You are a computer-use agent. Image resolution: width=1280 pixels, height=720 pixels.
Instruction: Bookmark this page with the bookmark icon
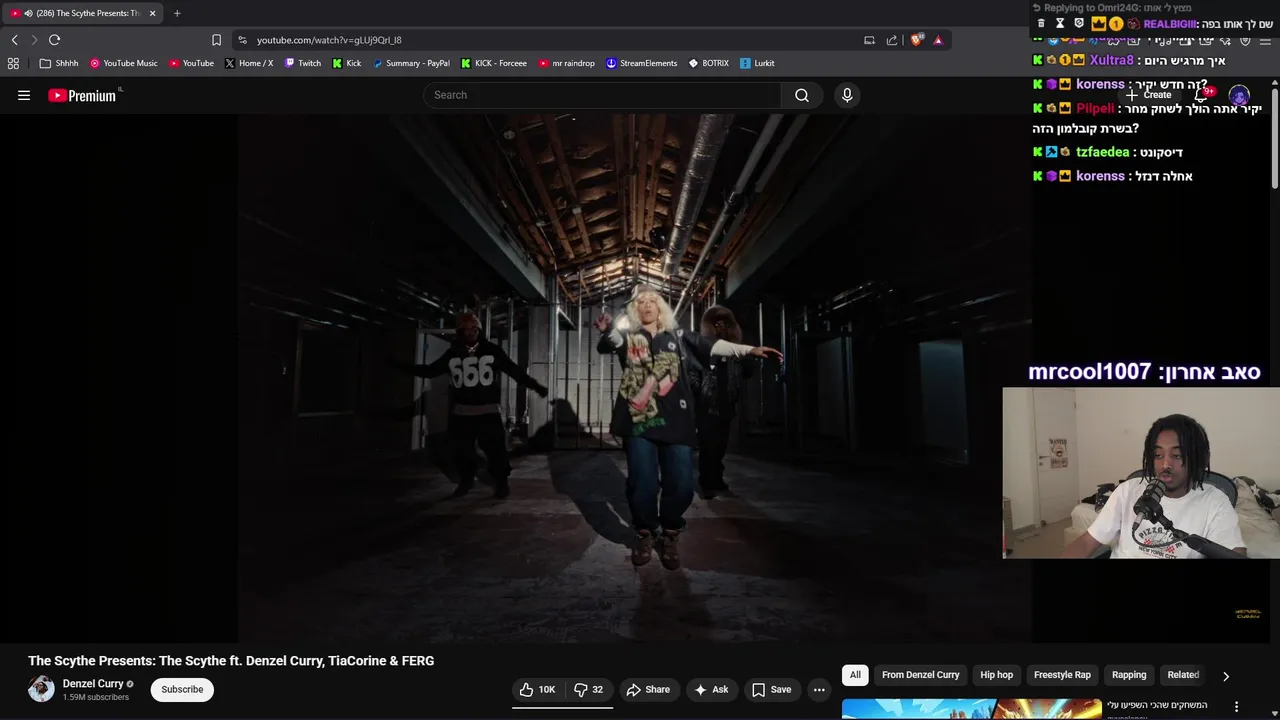tap(216, 40)
